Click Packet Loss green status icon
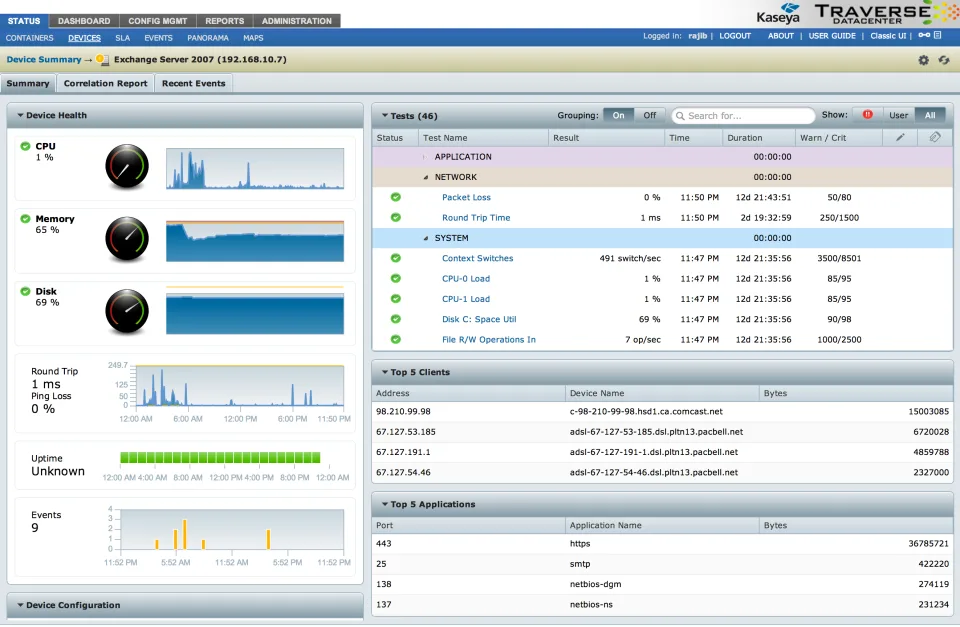Image resolution: width=960 pixels, height=627 pixels. click(x=396, y=197)
